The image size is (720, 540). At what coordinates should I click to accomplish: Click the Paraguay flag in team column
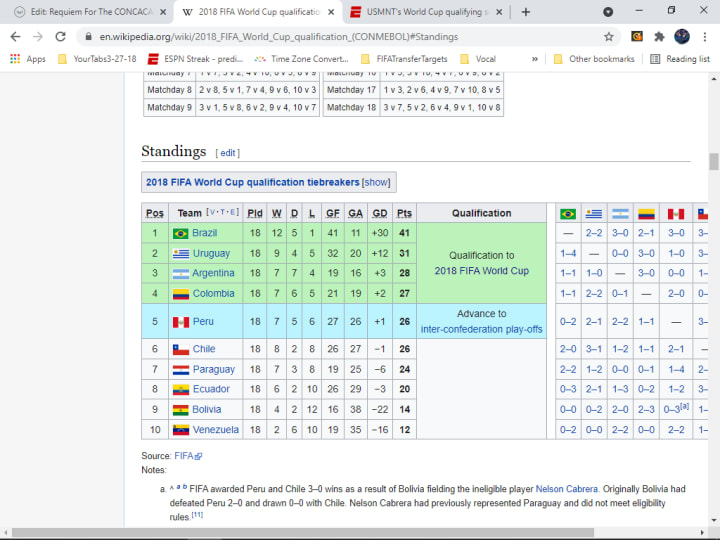(x=181, y=370)
